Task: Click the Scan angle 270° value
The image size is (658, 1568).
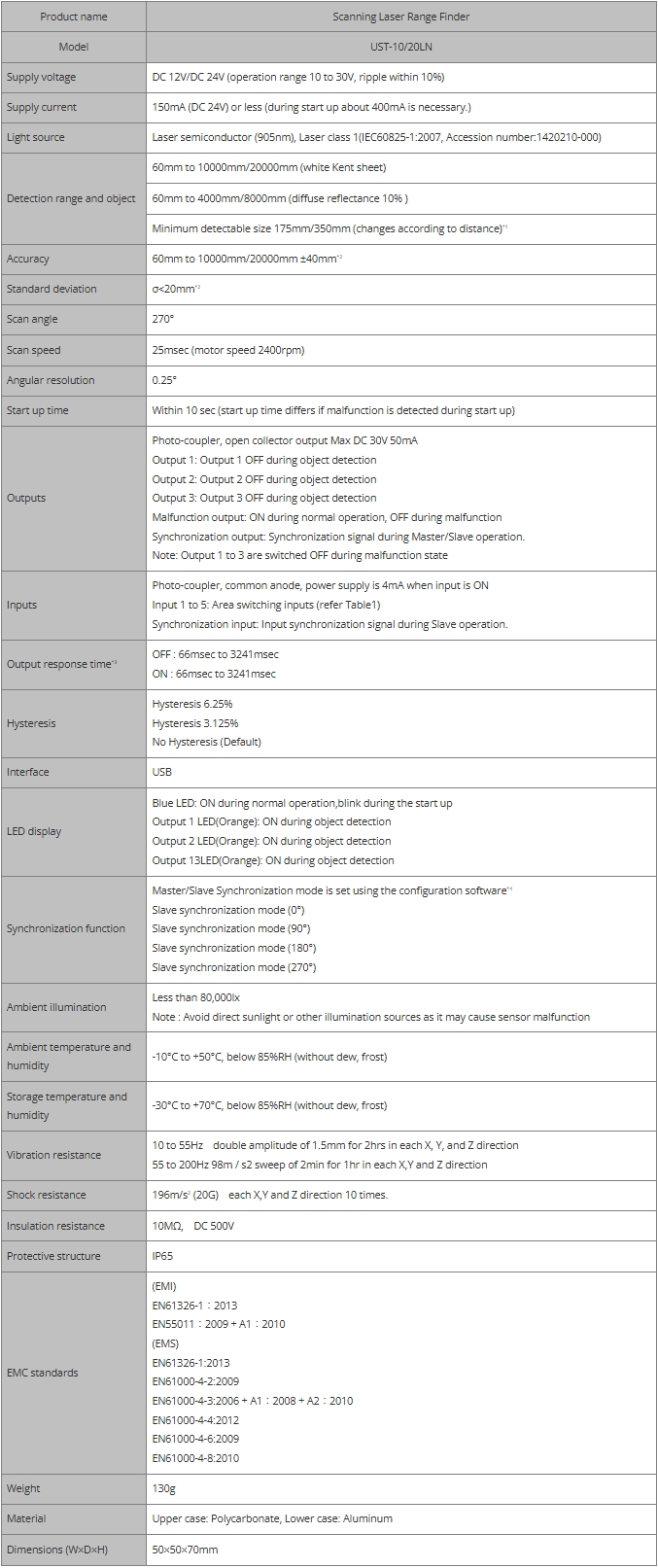Action: pyautogui.click(x=163, y=319)
